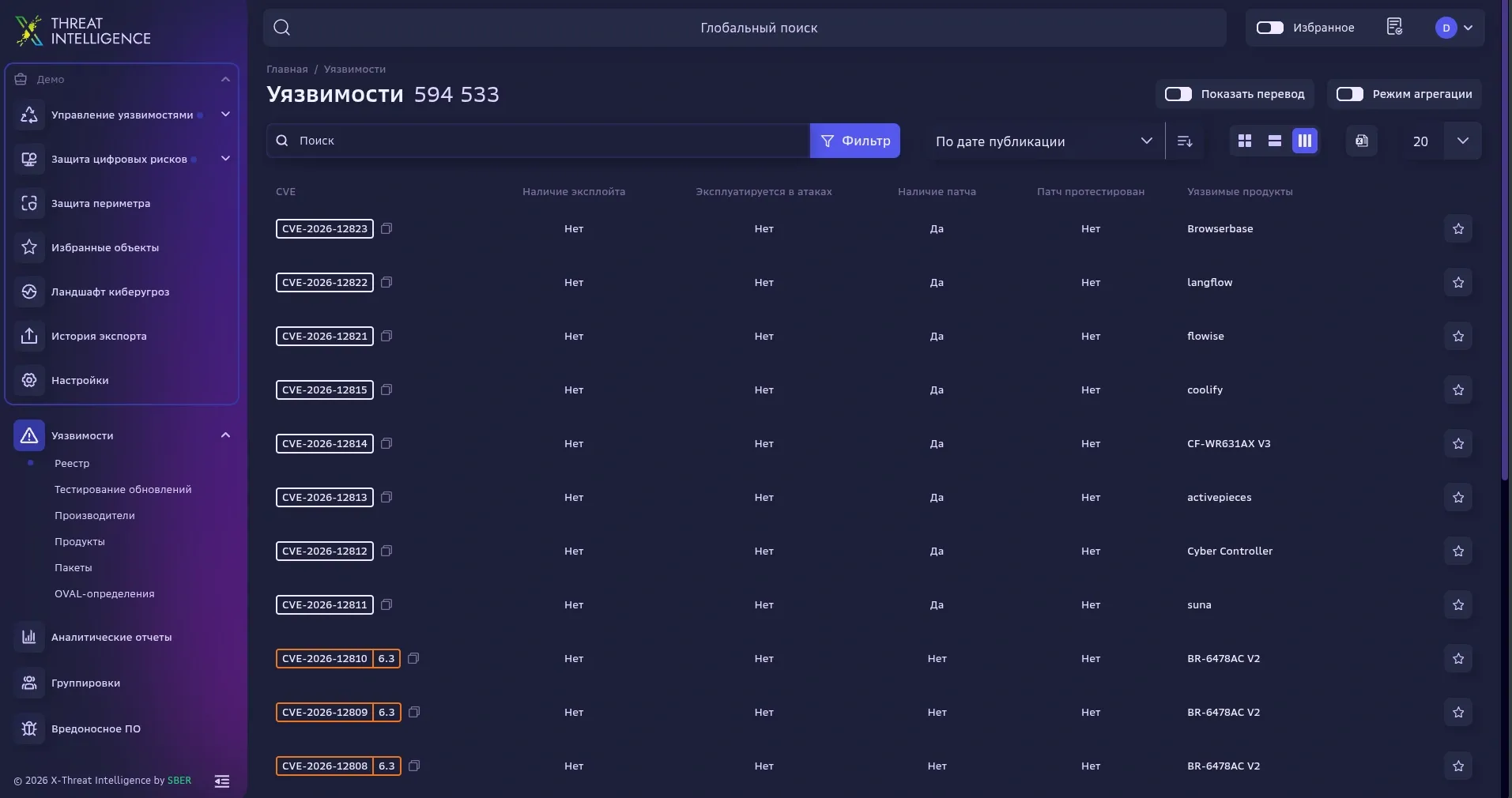
Task: Copy the CVE-2026-12823 identifier icon
Action: point(386,228)
